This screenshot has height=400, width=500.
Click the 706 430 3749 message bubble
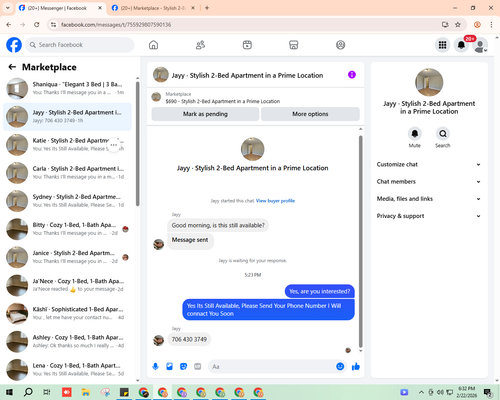click(189, 339)
